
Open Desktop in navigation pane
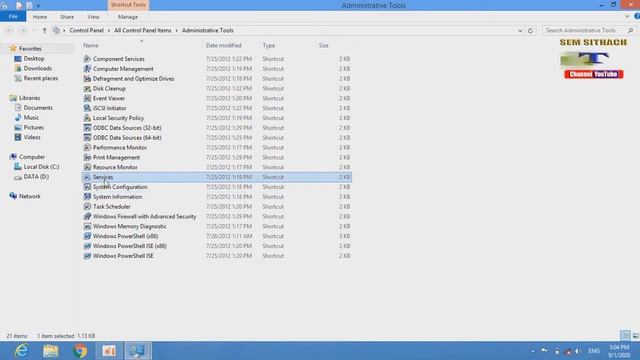(x=33, y=58)
